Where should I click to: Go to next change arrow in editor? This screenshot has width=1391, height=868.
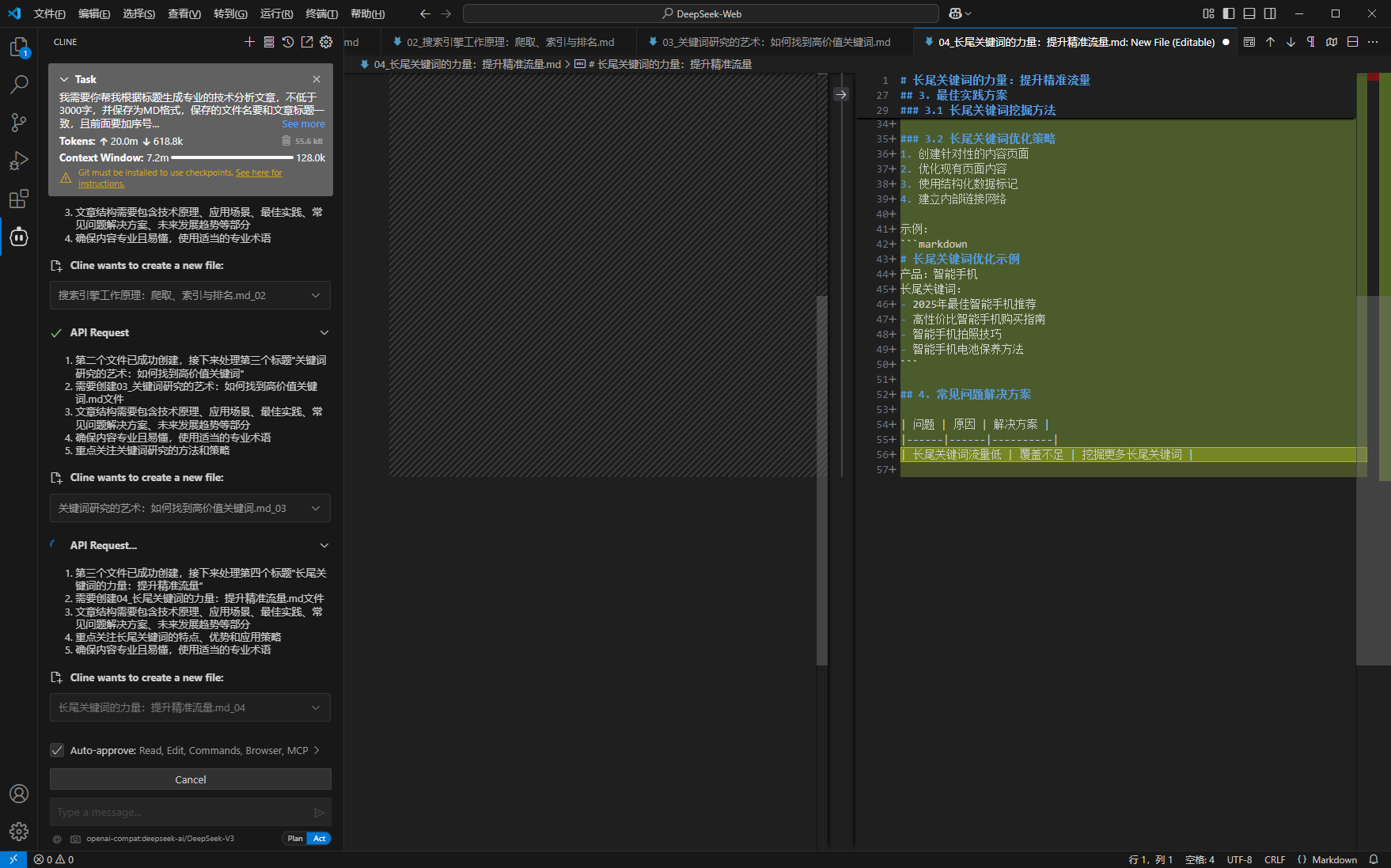coord(1291,42)
